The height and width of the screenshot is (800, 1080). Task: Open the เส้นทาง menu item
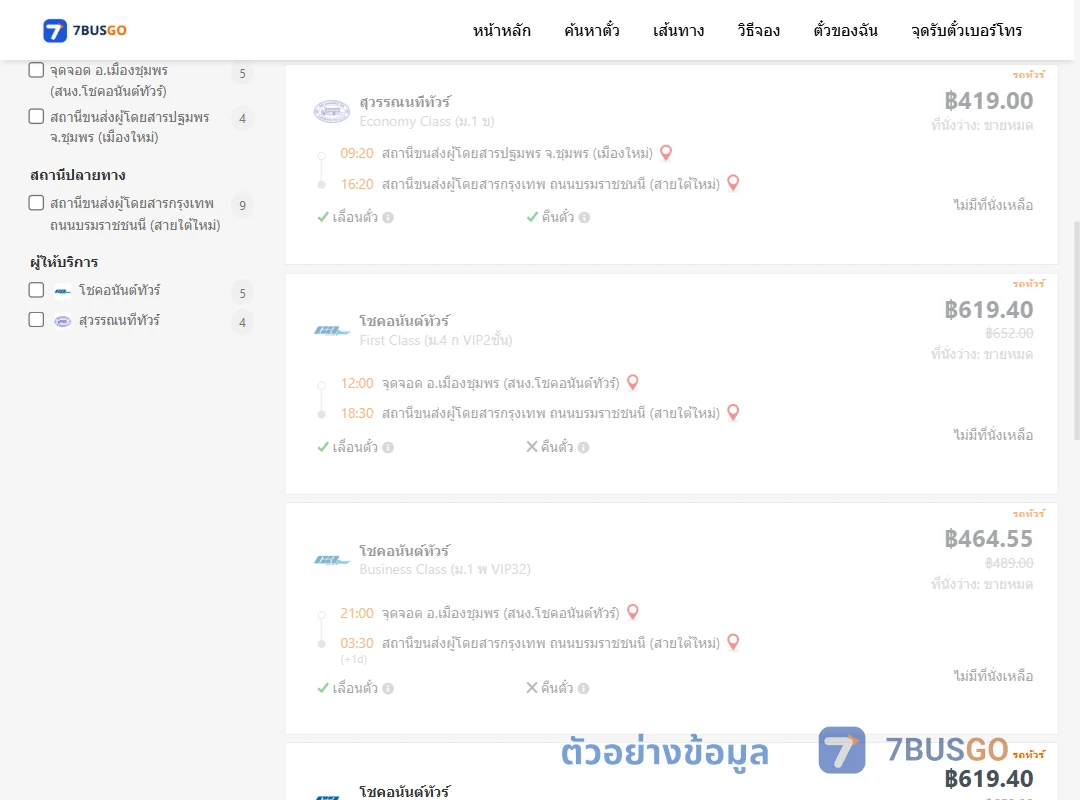point(678,30)
